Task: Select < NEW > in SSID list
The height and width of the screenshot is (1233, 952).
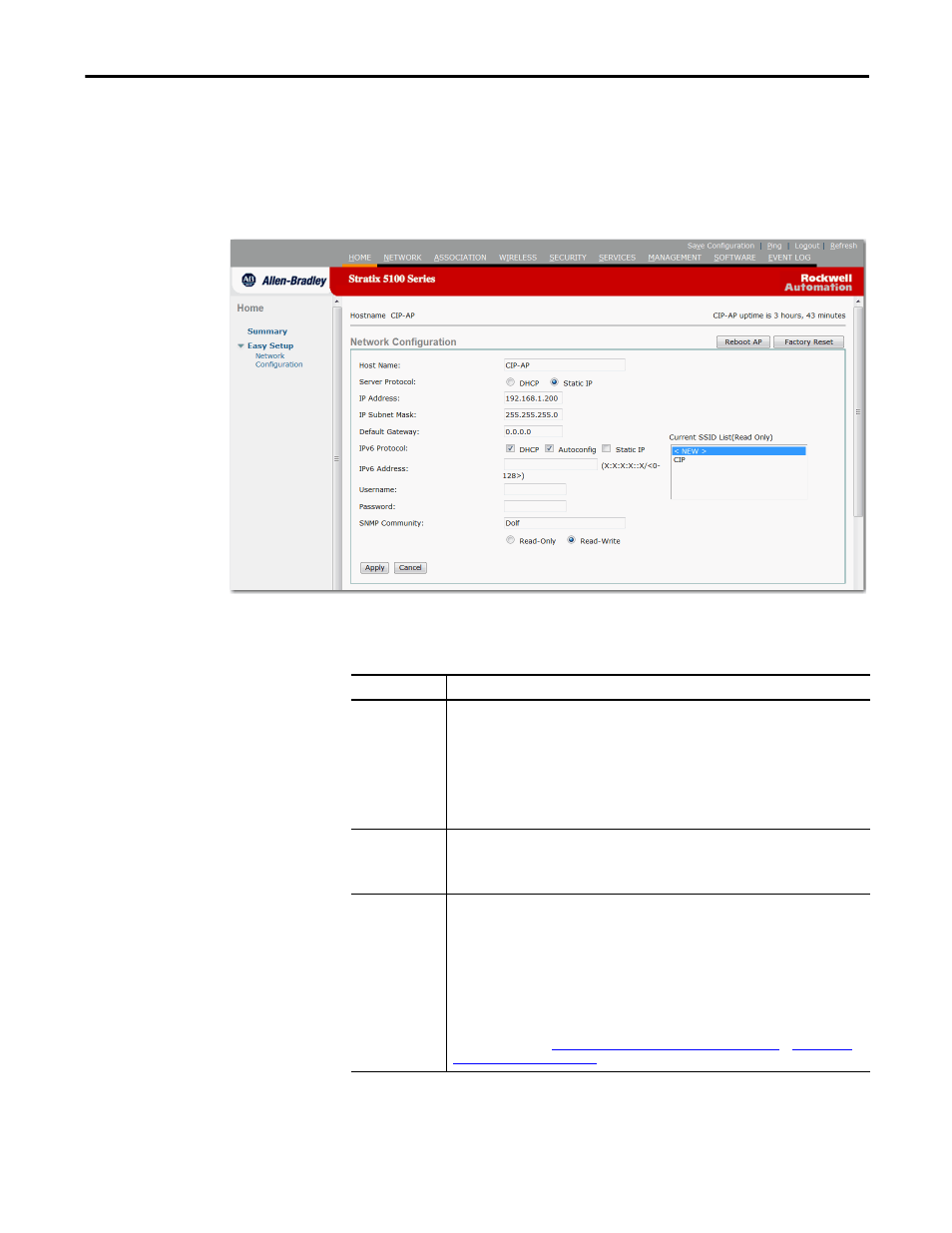Action: point(738,451)
